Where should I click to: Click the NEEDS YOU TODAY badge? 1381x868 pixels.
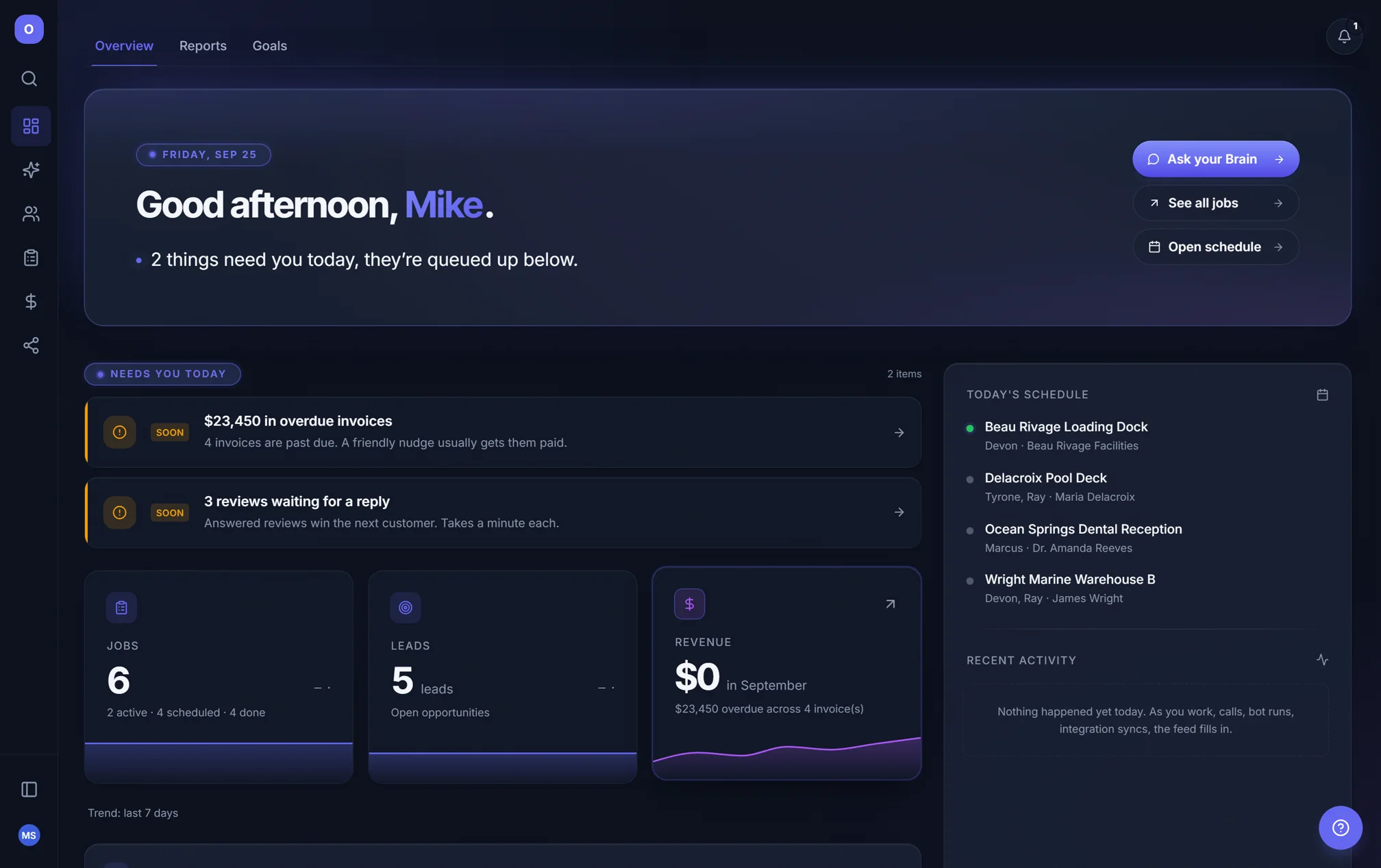tap(162, 374)
